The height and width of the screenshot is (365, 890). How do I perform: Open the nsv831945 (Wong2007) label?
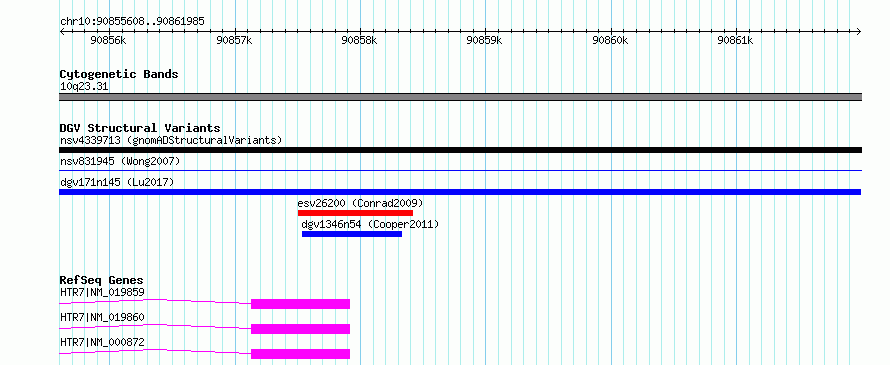tap(120, 162)
